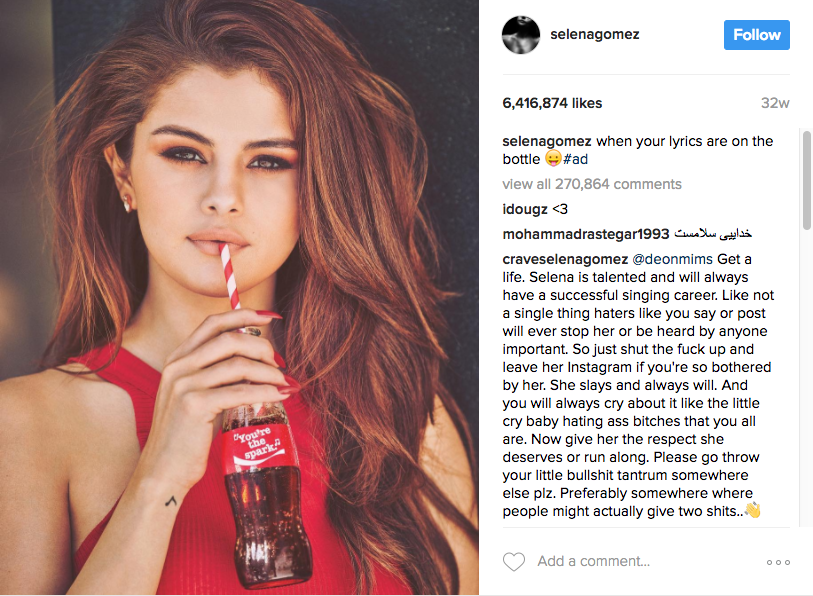Click the selenagomez name in caption
813x596 pixels.
547,141
